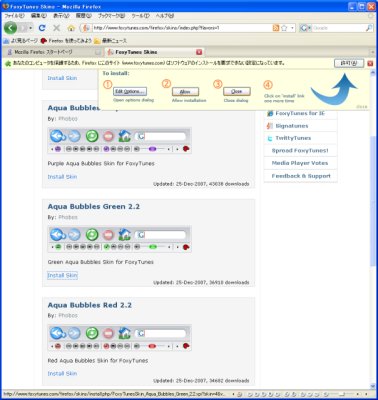Click 'Updated: 25-Dec-2007, 43638 downloads' text
Viewport: 378px width, 400px height.
coord(201,184)
